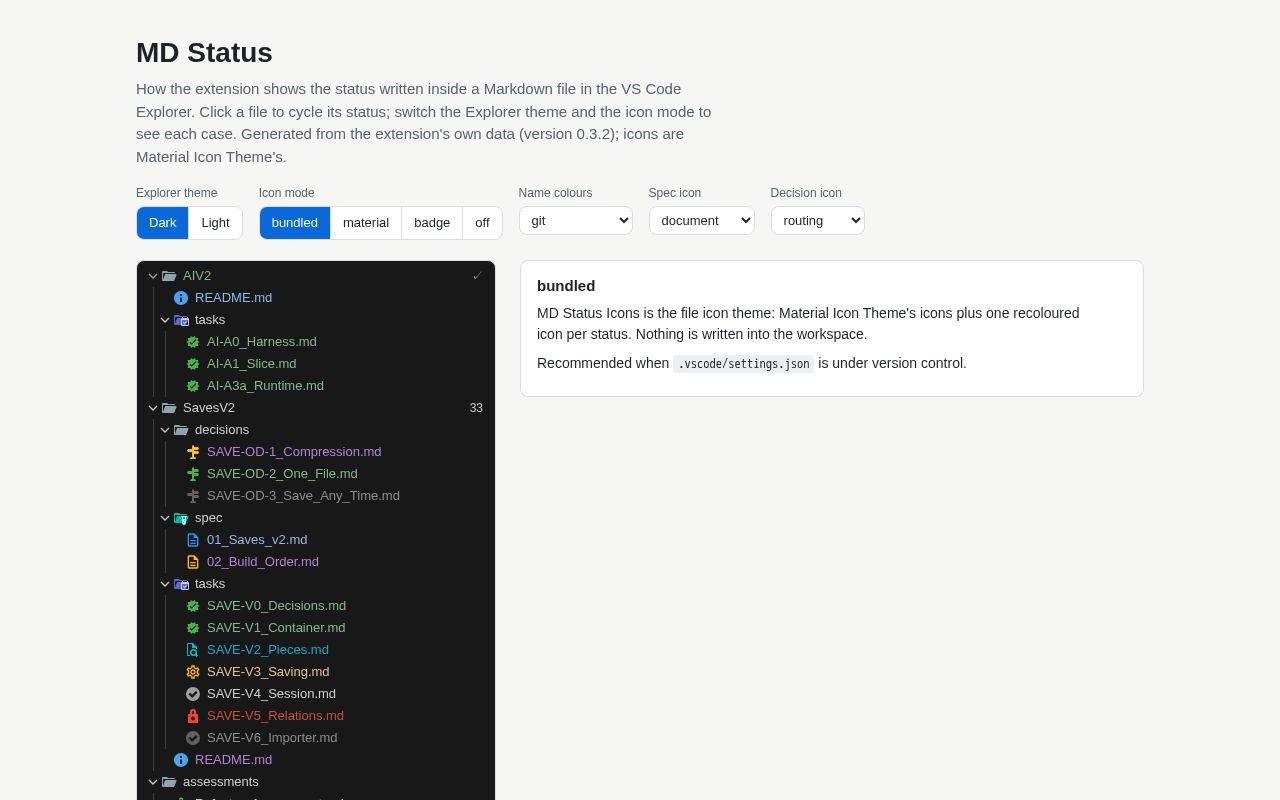Screen dimensions: 1280x800
Task: Click the yellow gear icon of SAVE-V3_Saving.md
Action: coord(193,672)
